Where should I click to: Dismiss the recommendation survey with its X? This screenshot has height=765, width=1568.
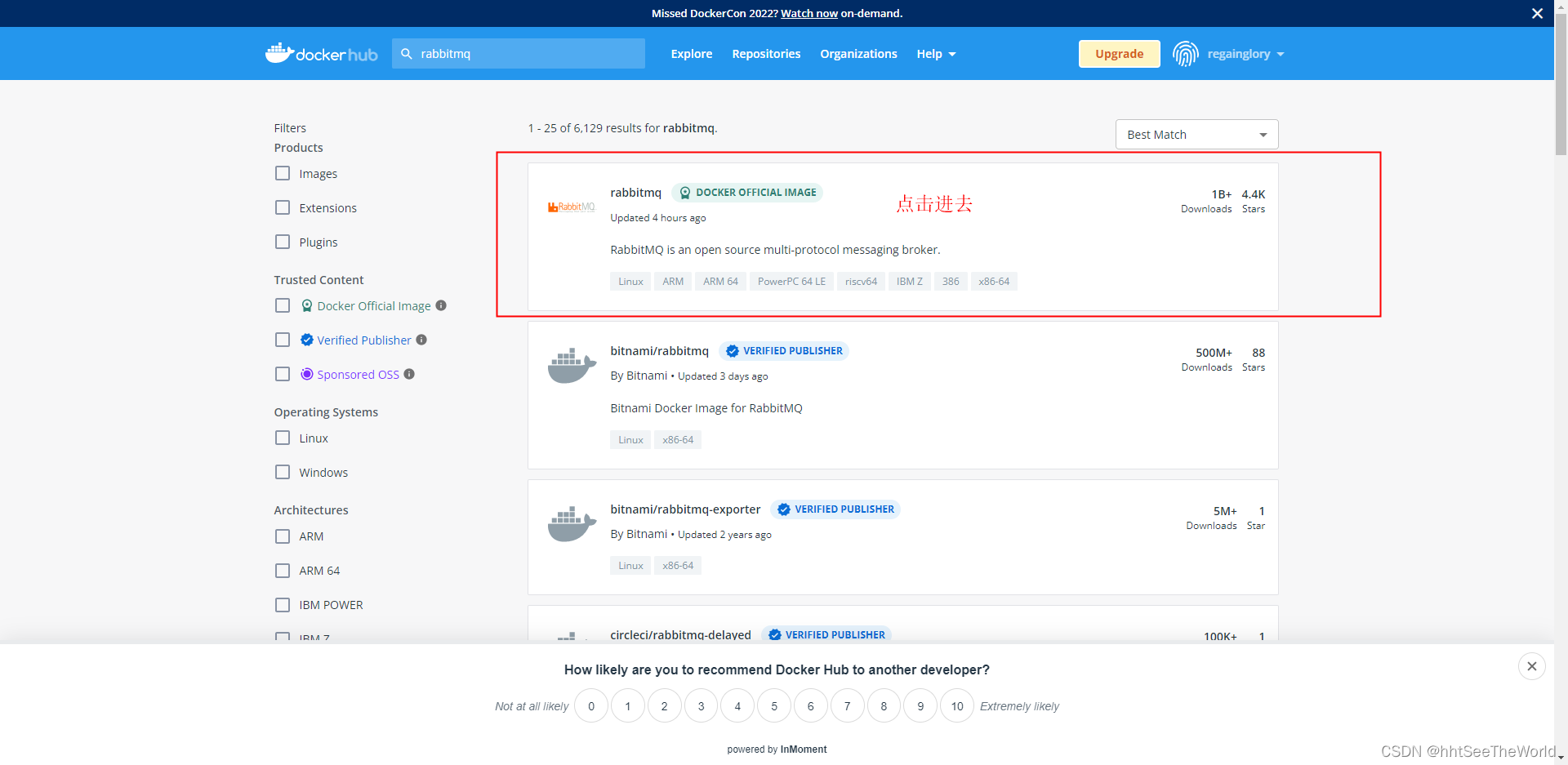(1532, 666)
